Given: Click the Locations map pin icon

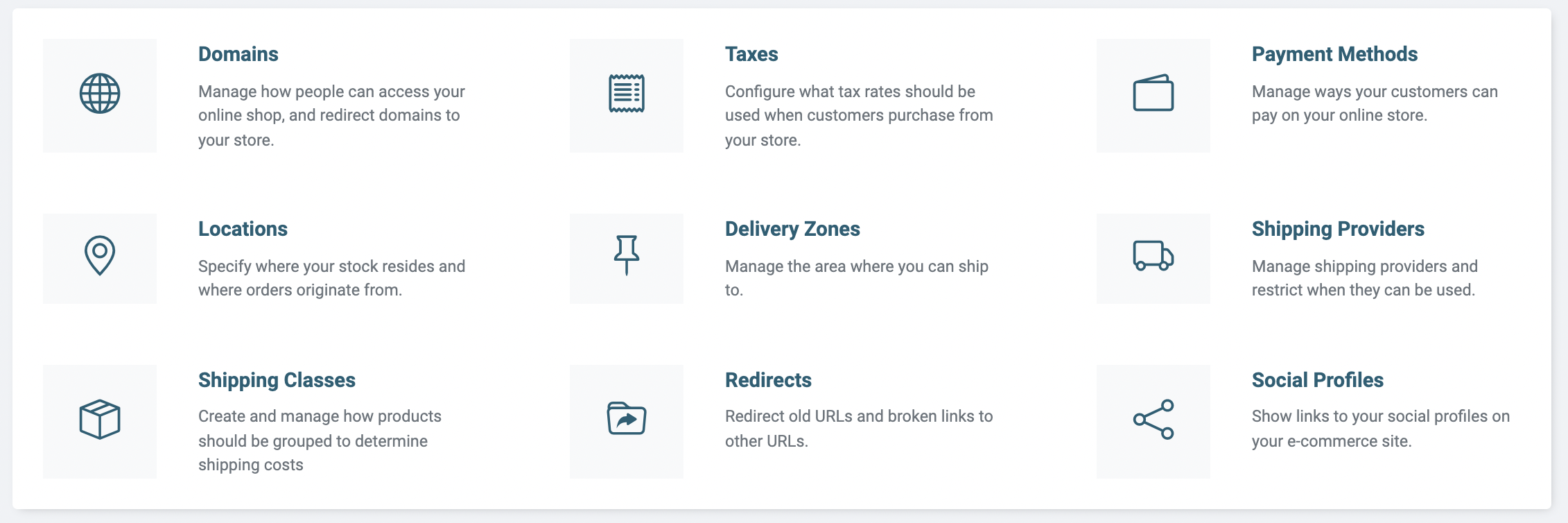Looking at the screenshot, I should point(100,255).
